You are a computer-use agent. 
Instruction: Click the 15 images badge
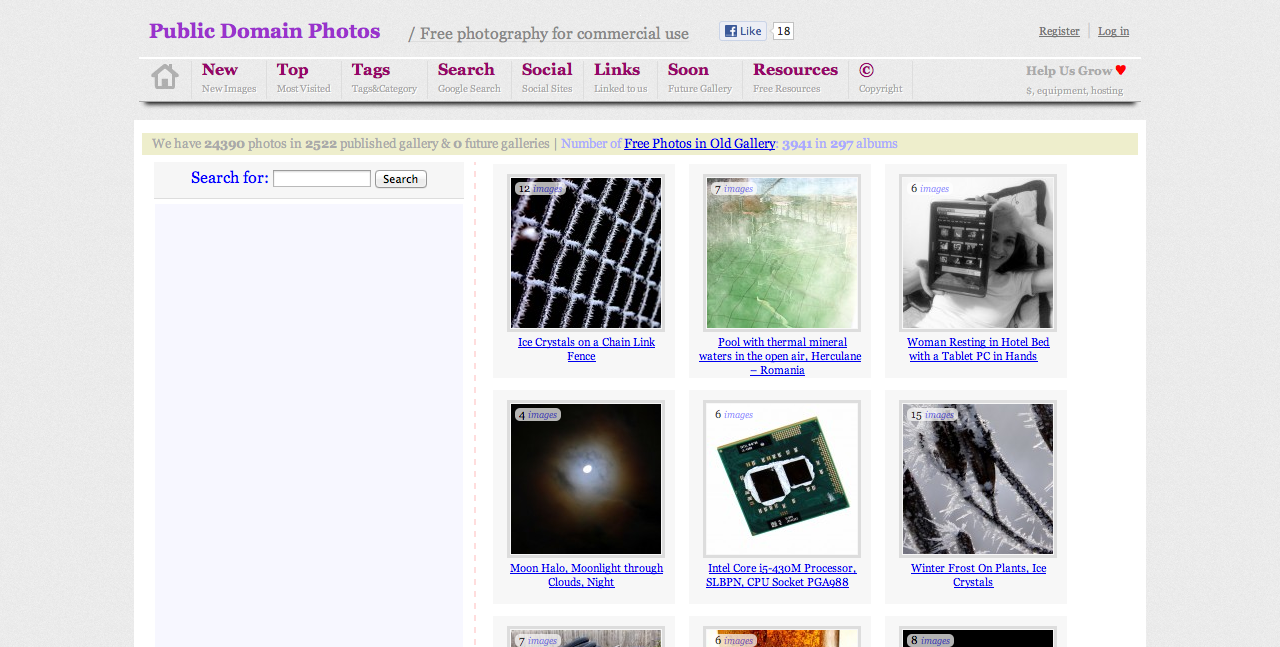tap(932, 414)
